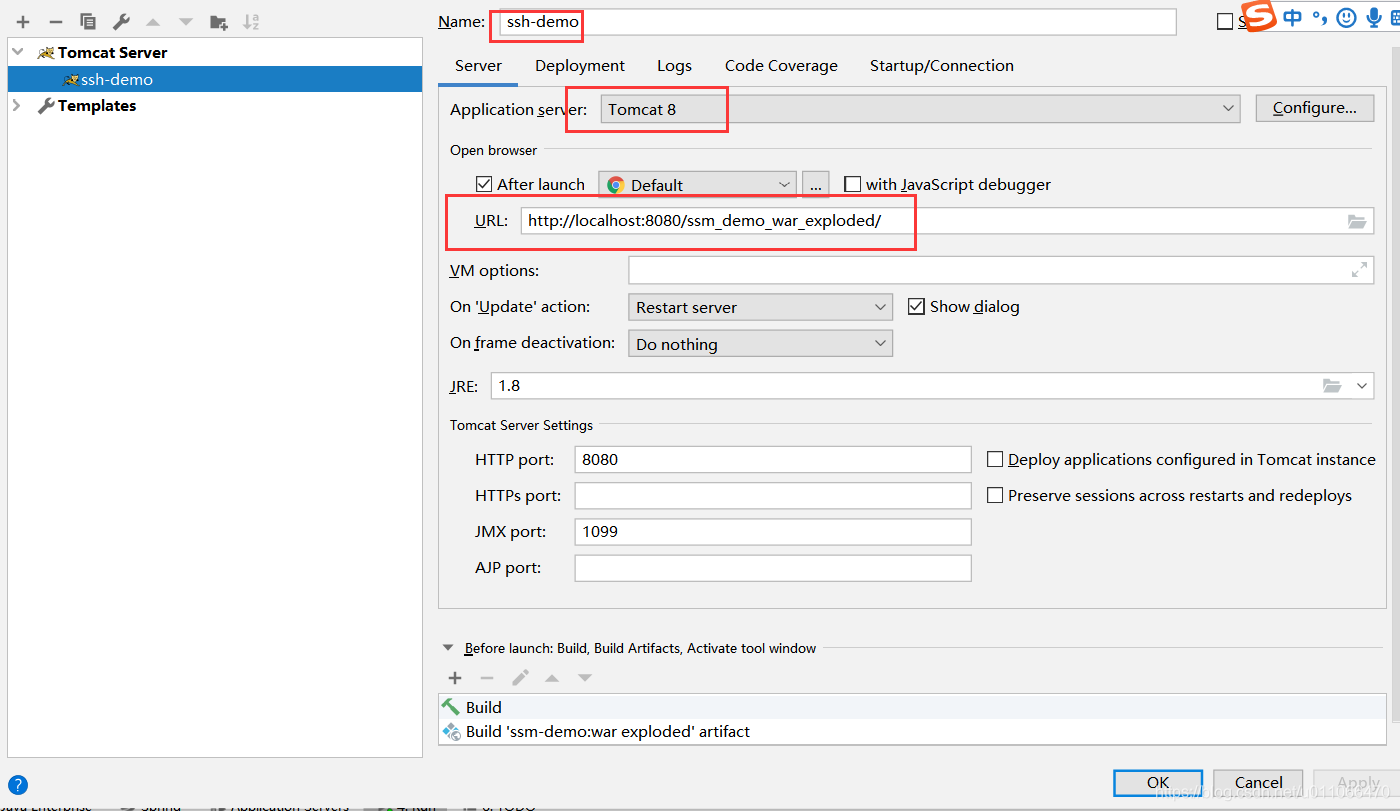Open On frame deactivation Do nothing dropdown
This screenshot has width=1400, height=811.
760,344
